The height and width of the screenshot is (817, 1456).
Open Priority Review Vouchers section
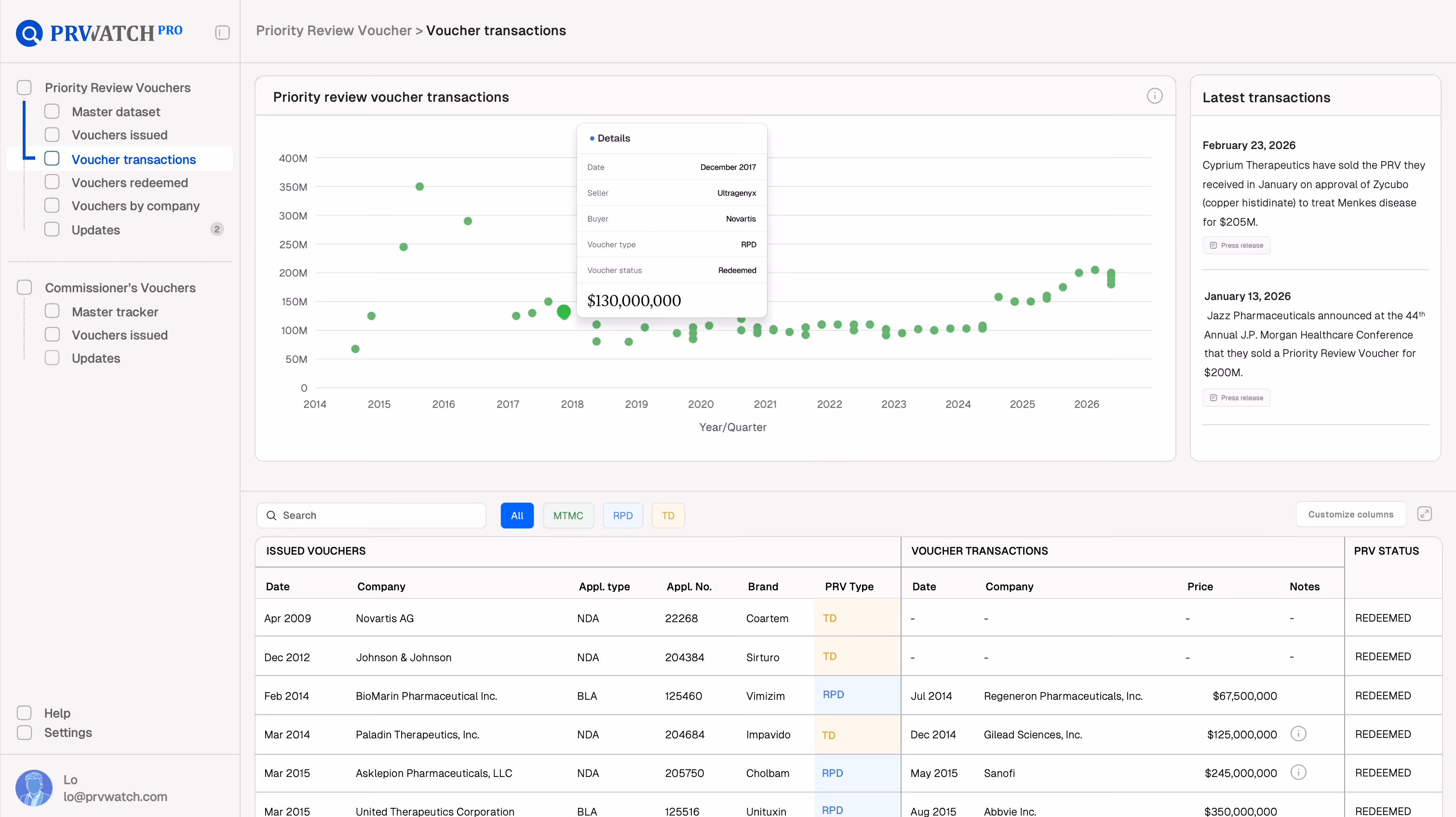pyautogui.click(x=118, y=88)
